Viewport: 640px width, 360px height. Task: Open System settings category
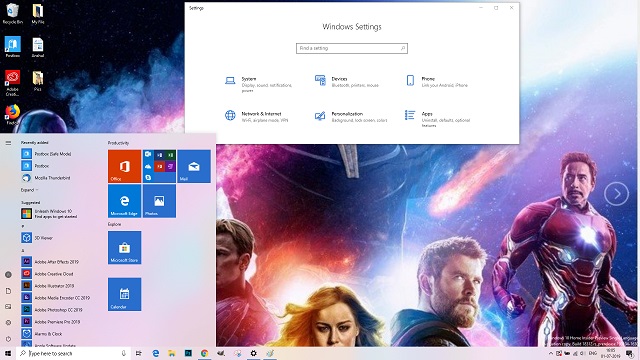click(259, 84)
